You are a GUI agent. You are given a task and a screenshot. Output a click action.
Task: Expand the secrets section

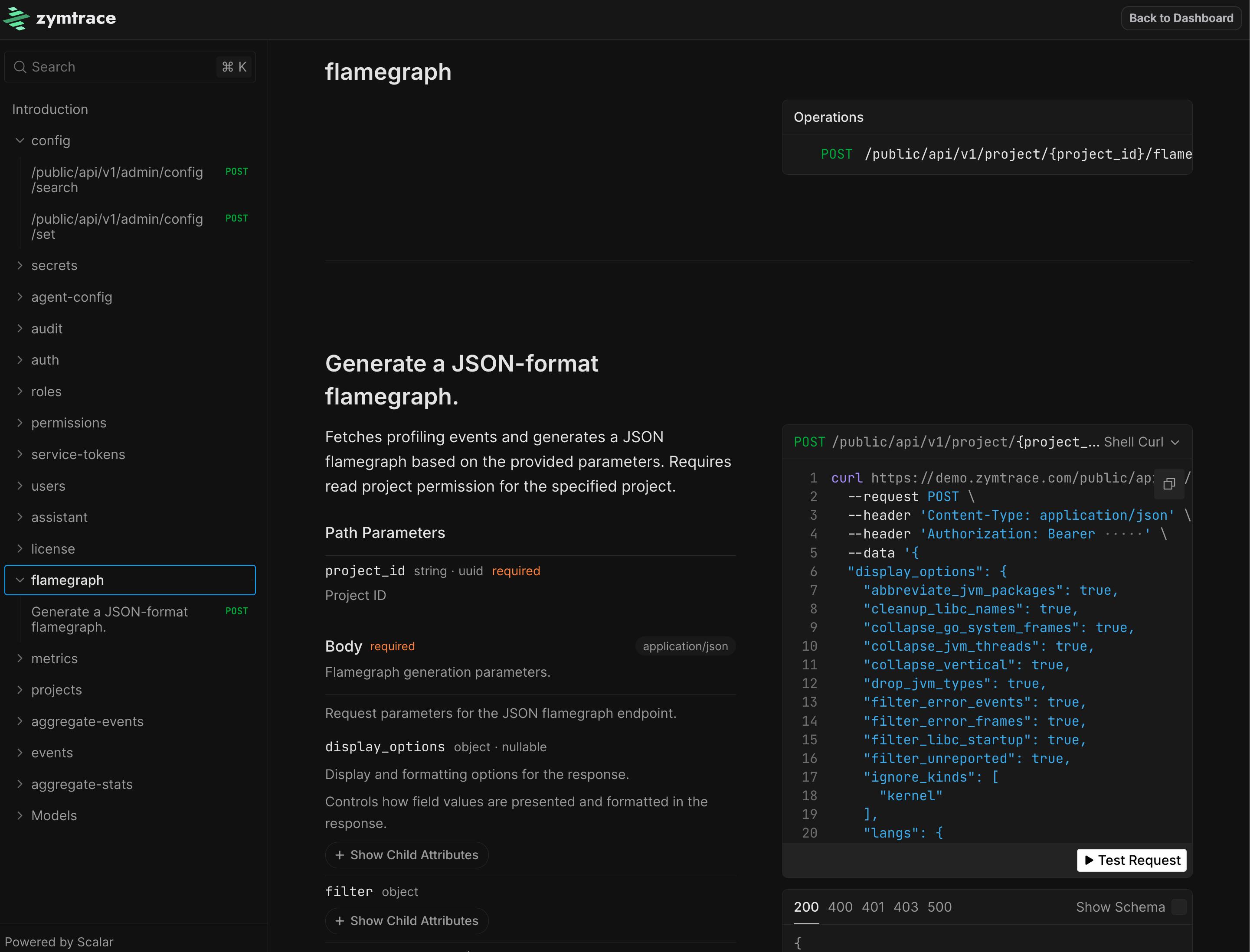click(x=20, y=265)
